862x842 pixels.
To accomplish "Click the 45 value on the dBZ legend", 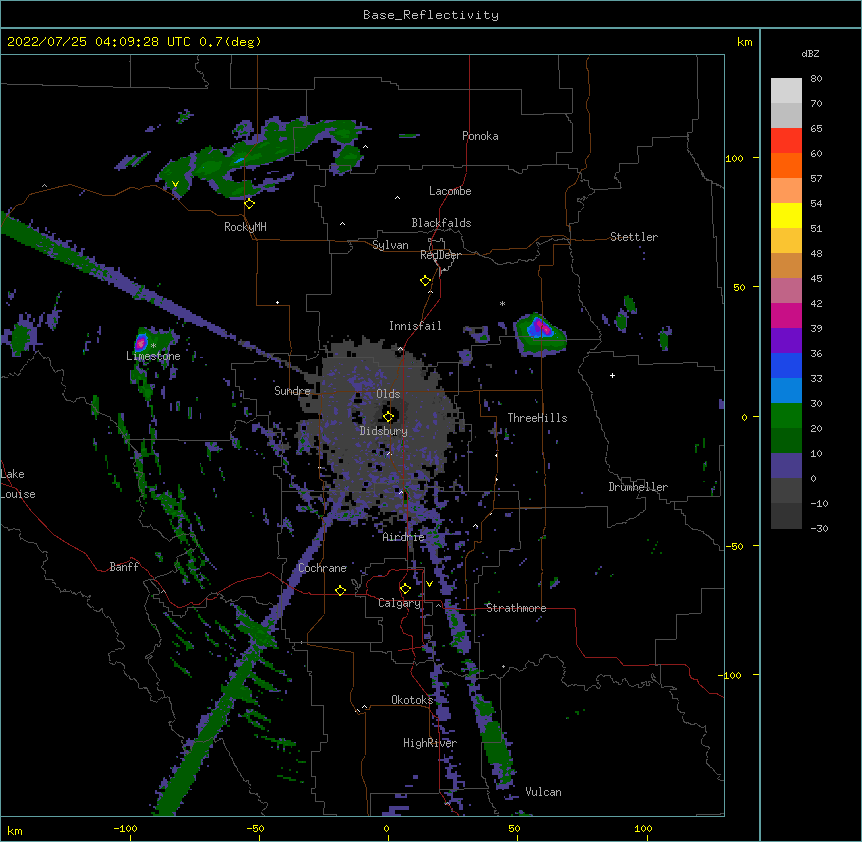I will pos(816,279).
